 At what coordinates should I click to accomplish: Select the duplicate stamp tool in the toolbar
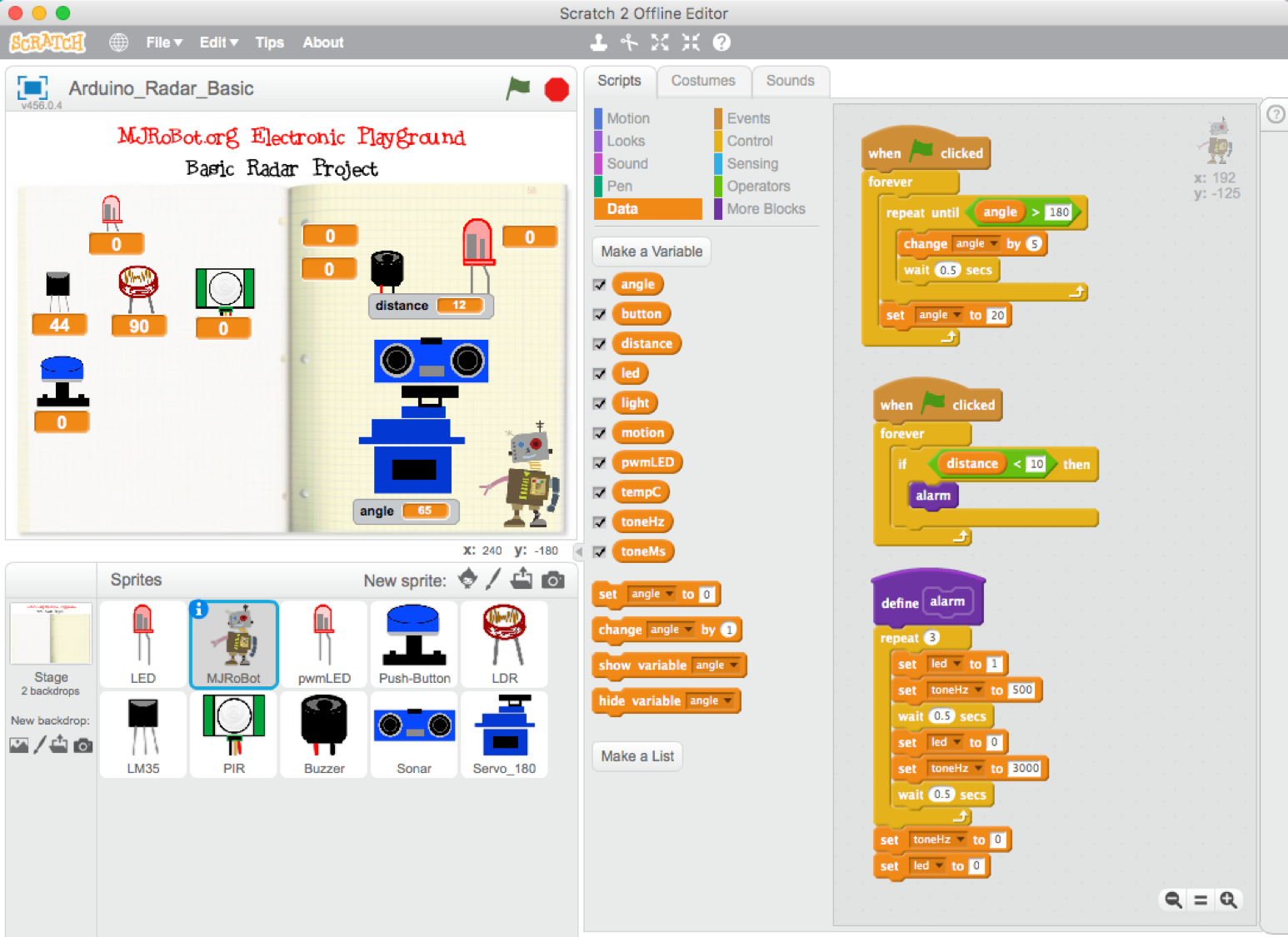599,42
